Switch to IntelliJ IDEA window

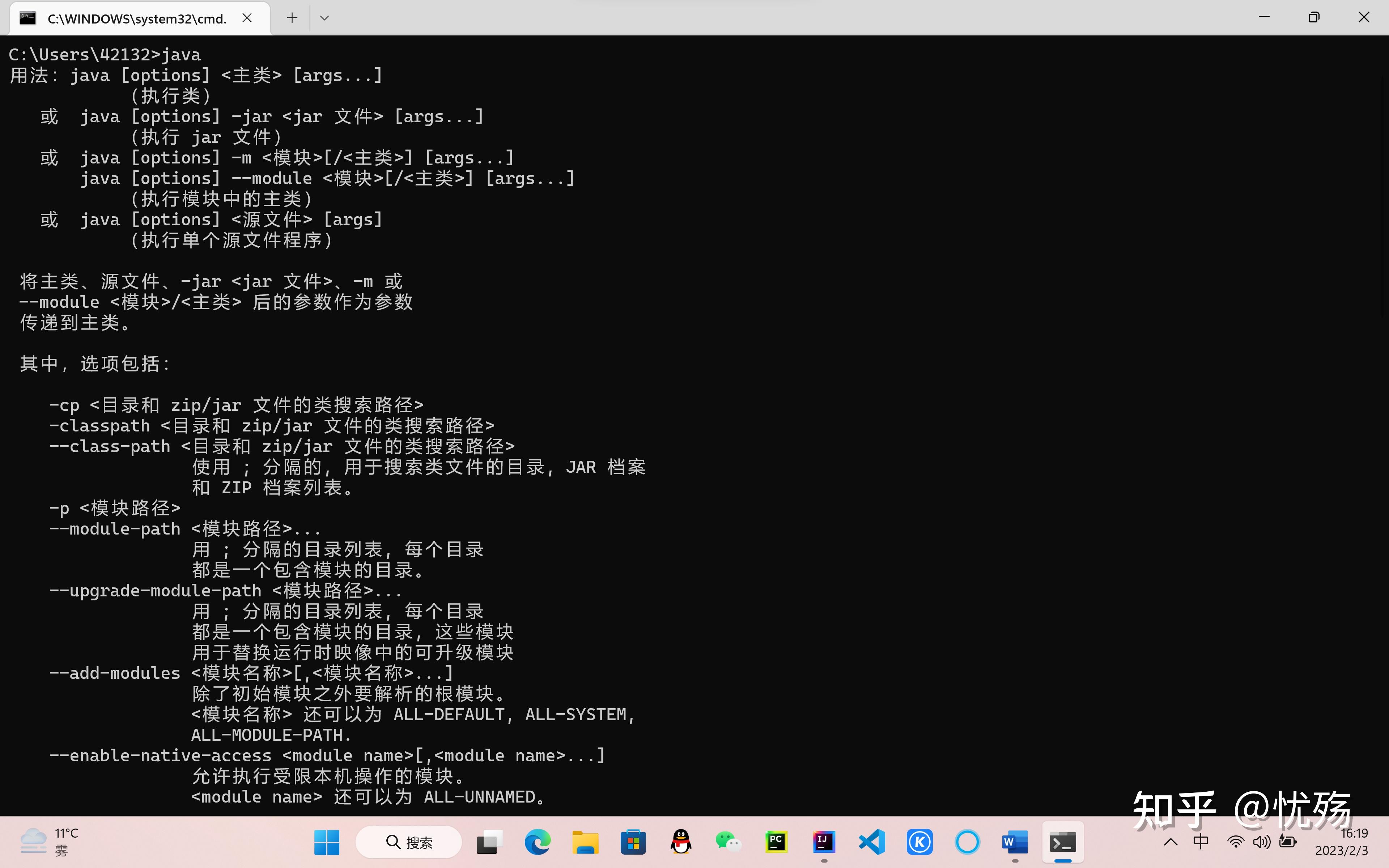[824, 842]
